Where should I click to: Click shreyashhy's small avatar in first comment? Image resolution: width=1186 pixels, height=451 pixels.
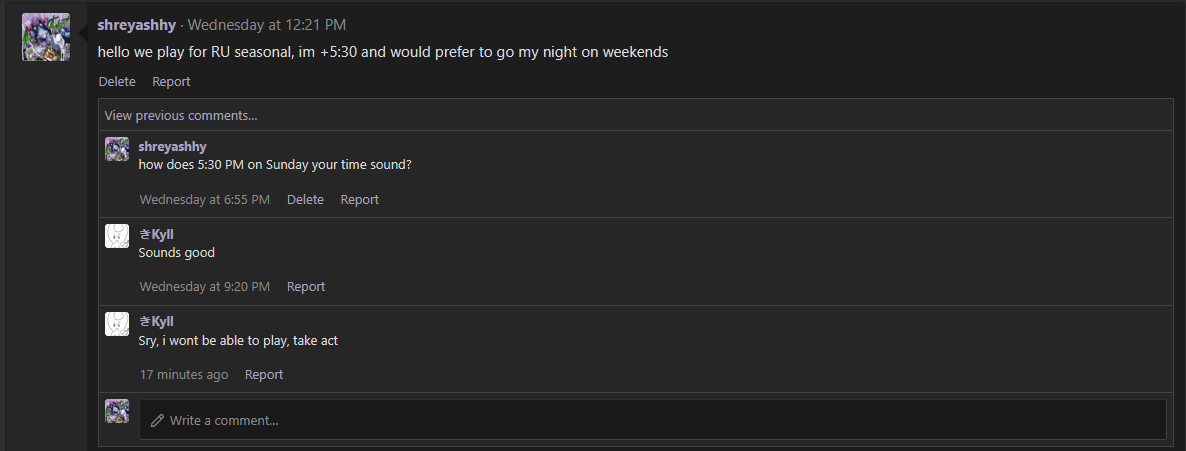116,149
